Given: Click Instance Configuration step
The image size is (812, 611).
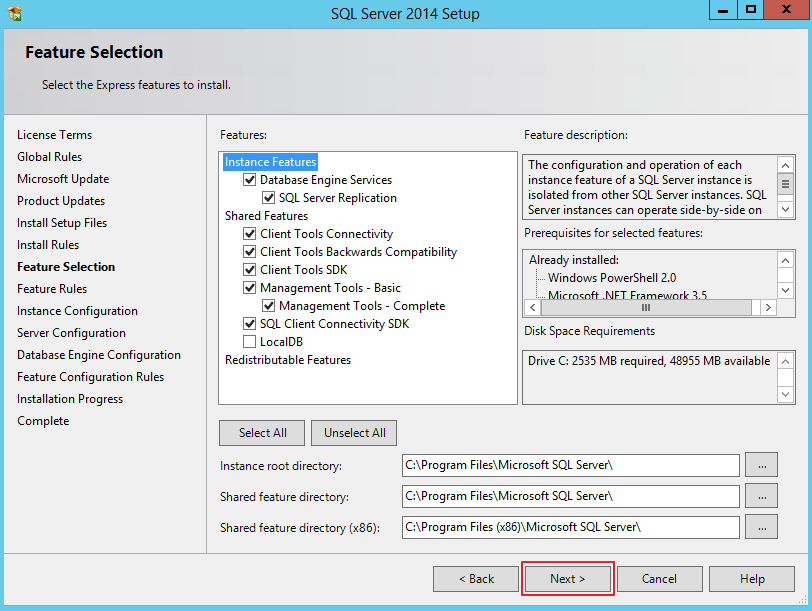Looking at the screenshot, I should click(77, 311).
